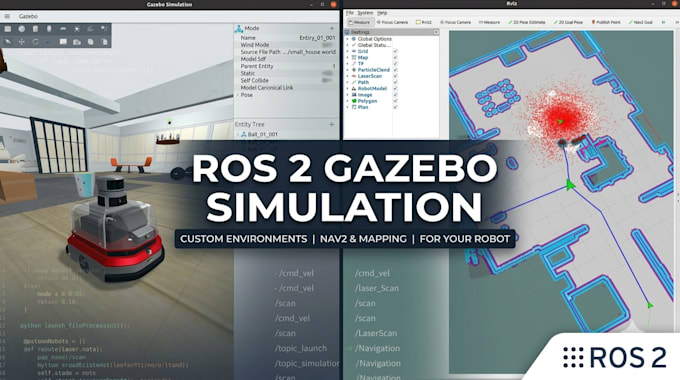Click the plus icon on Entity Tree panel
This screenshot has width=680, height=380.
click(x=332, y=124)
